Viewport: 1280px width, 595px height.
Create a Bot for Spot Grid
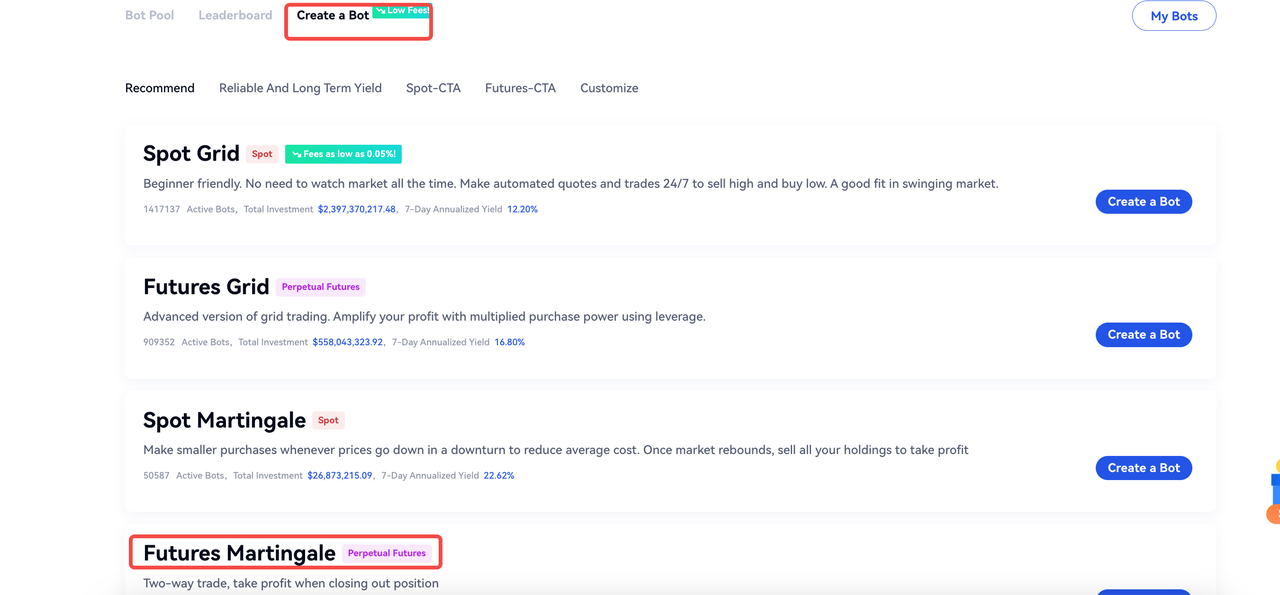[x=1143, y=202]
